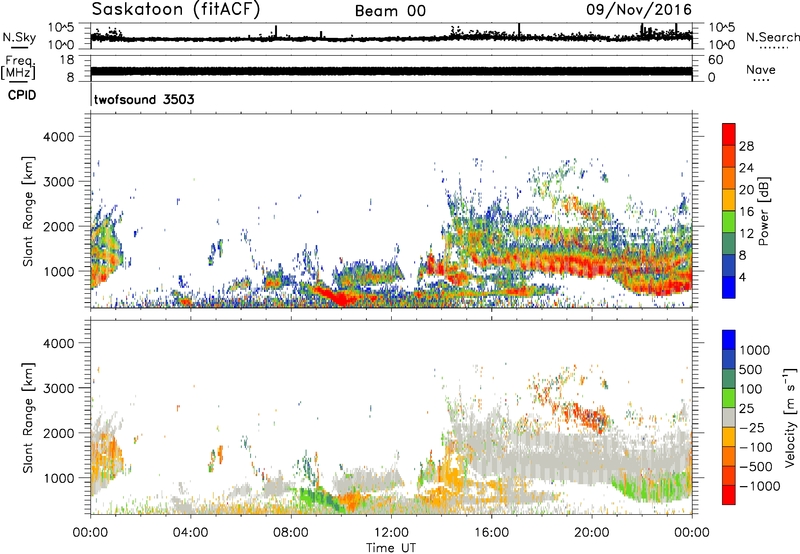
Task: Click the '18' frequency axis tick
Action: coord(67,60)
